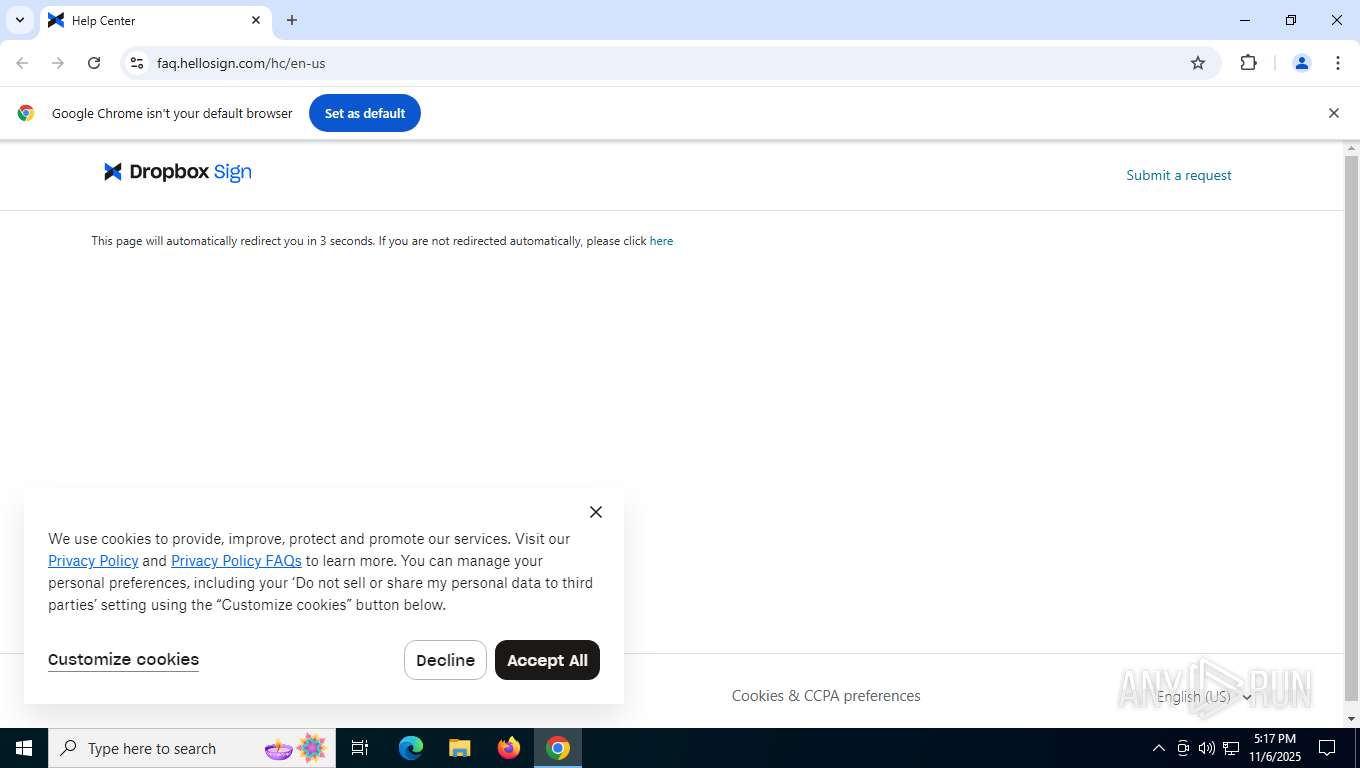1360x768 pixels.
Task: Click the meet now tray icon
Action: click(1183, 748)
